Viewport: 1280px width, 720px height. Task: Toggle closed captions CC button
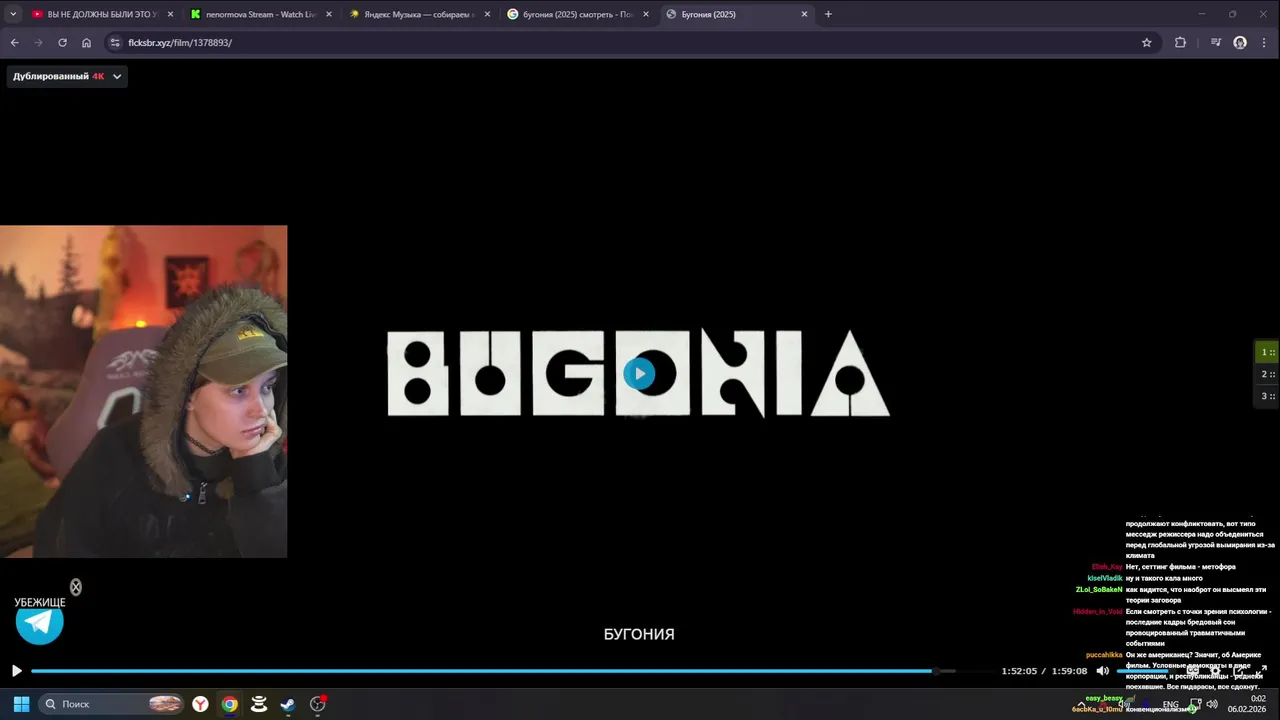point(1193,671)
